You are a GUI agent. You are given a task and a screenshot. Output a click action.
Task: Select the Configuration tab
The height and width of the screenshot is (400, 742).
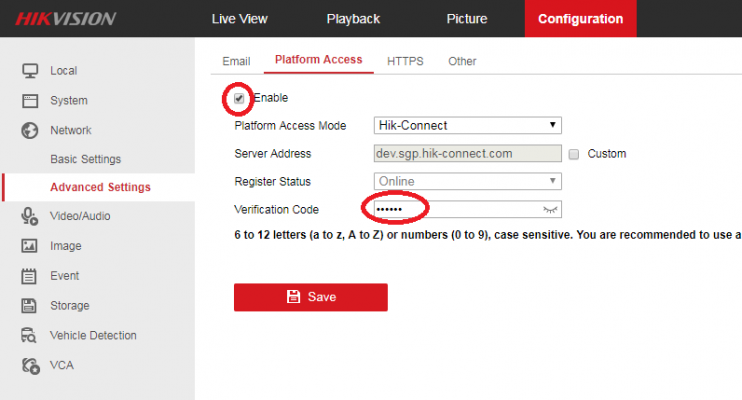[581, 18]
